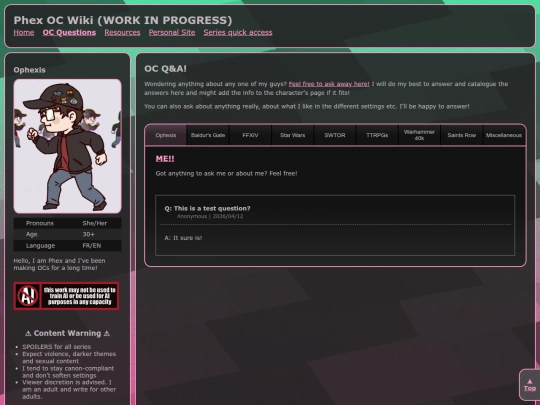This screenshot has height=405, width=540.
Task: Open the Miscellaneous tab
Action: tap(504, 135)
